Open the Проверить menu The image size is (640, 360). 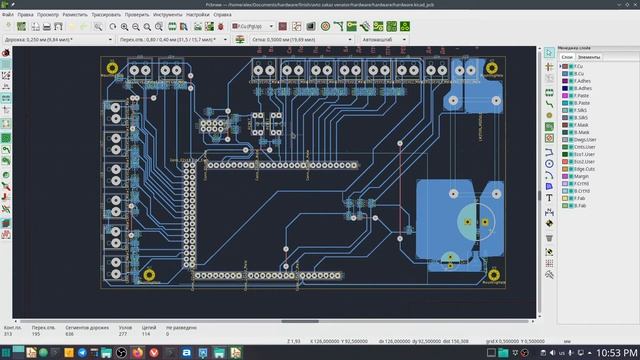(137, 14)
